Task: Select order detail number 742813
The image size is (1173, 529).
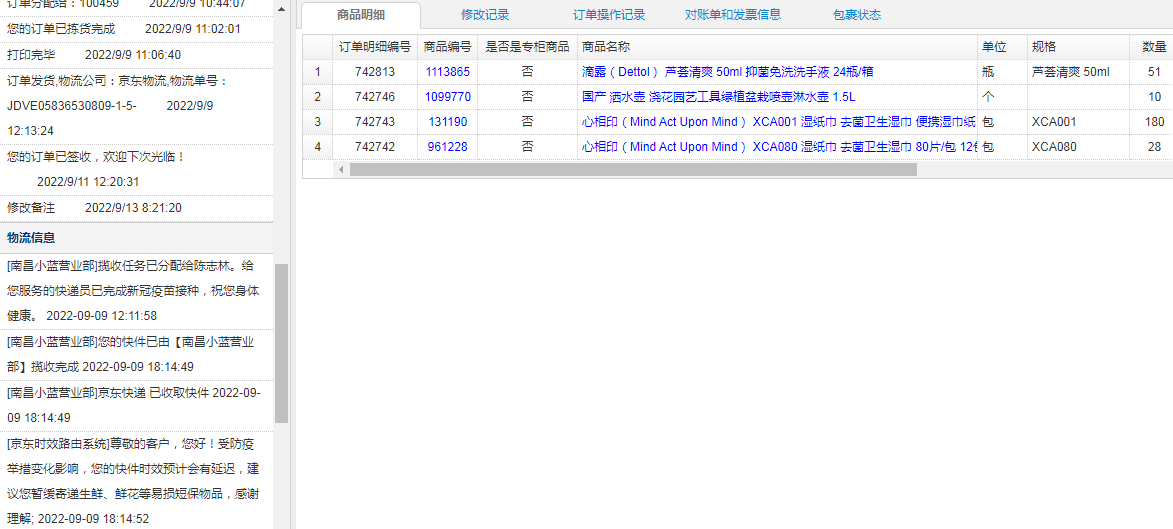Action: [x=375, y=73]
